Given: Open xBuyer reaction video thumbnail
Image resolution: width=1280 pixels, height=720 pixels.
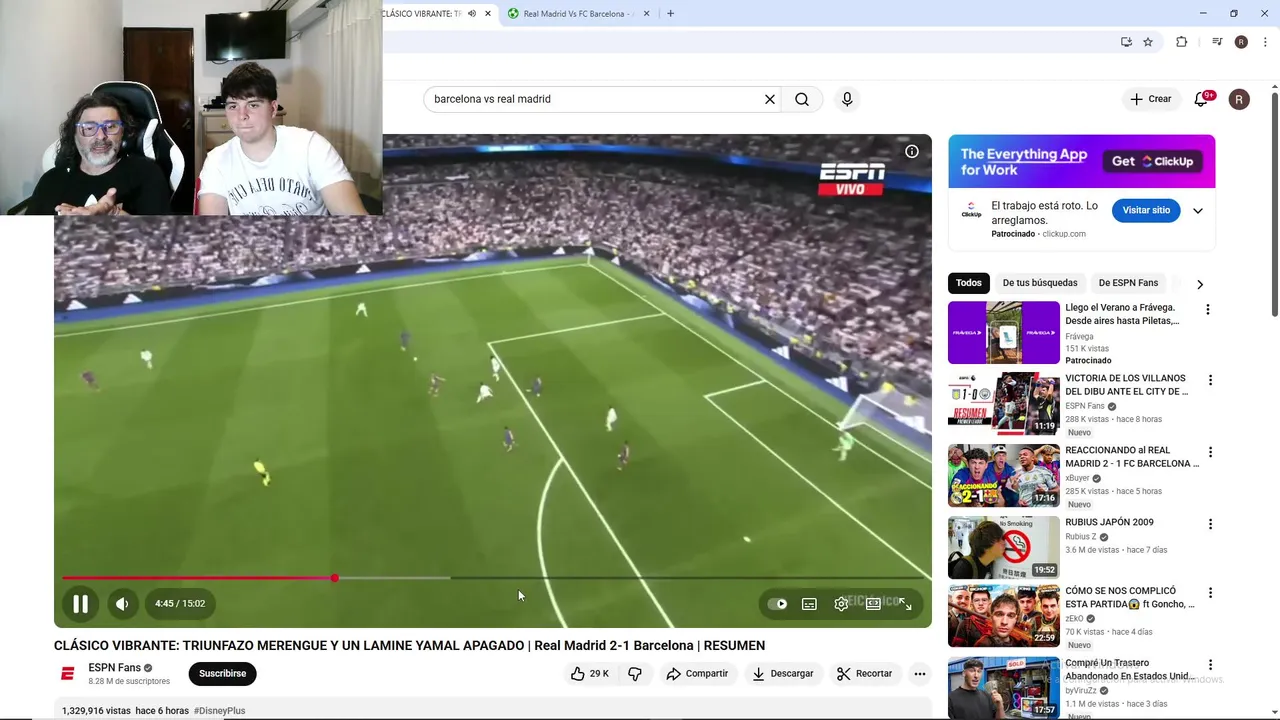Looking at the screenshot, I should pos(1004,476).
